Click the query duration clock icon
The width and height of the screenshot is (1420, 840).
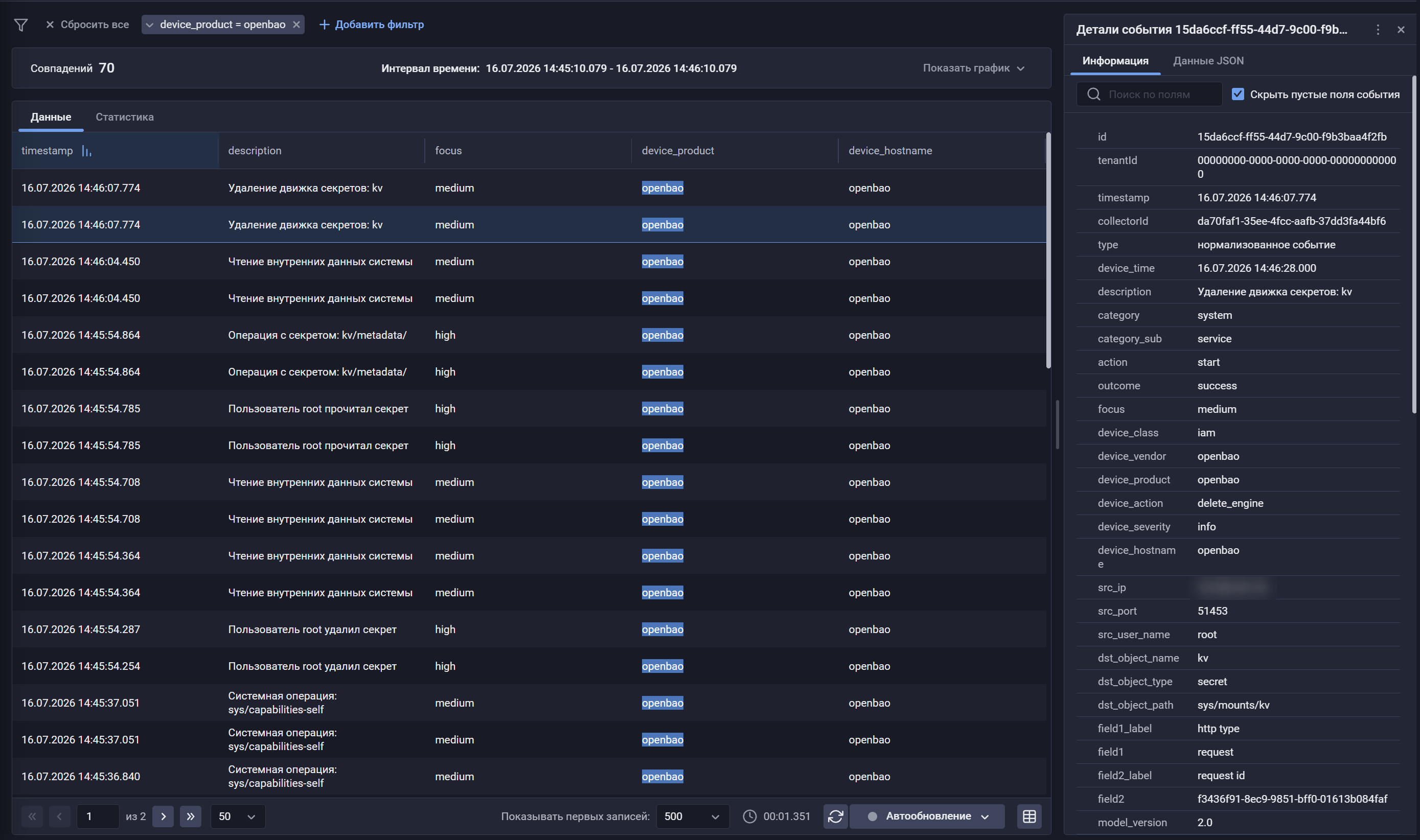750,816
